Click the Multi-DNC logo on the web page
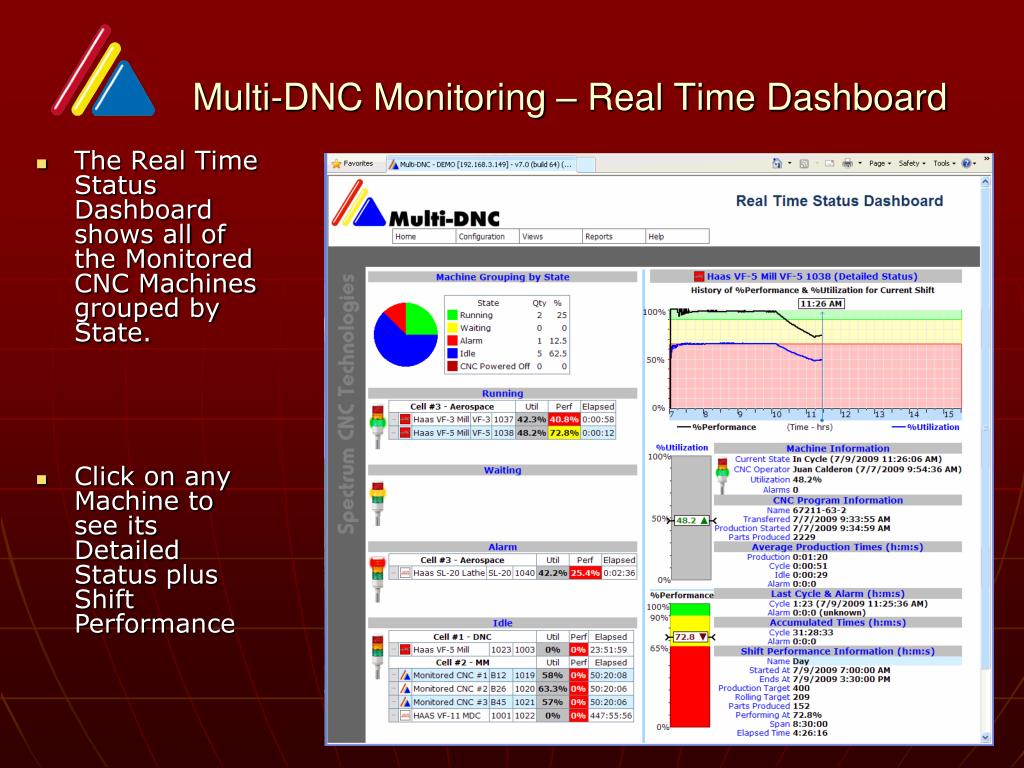 tap(415, 204)
